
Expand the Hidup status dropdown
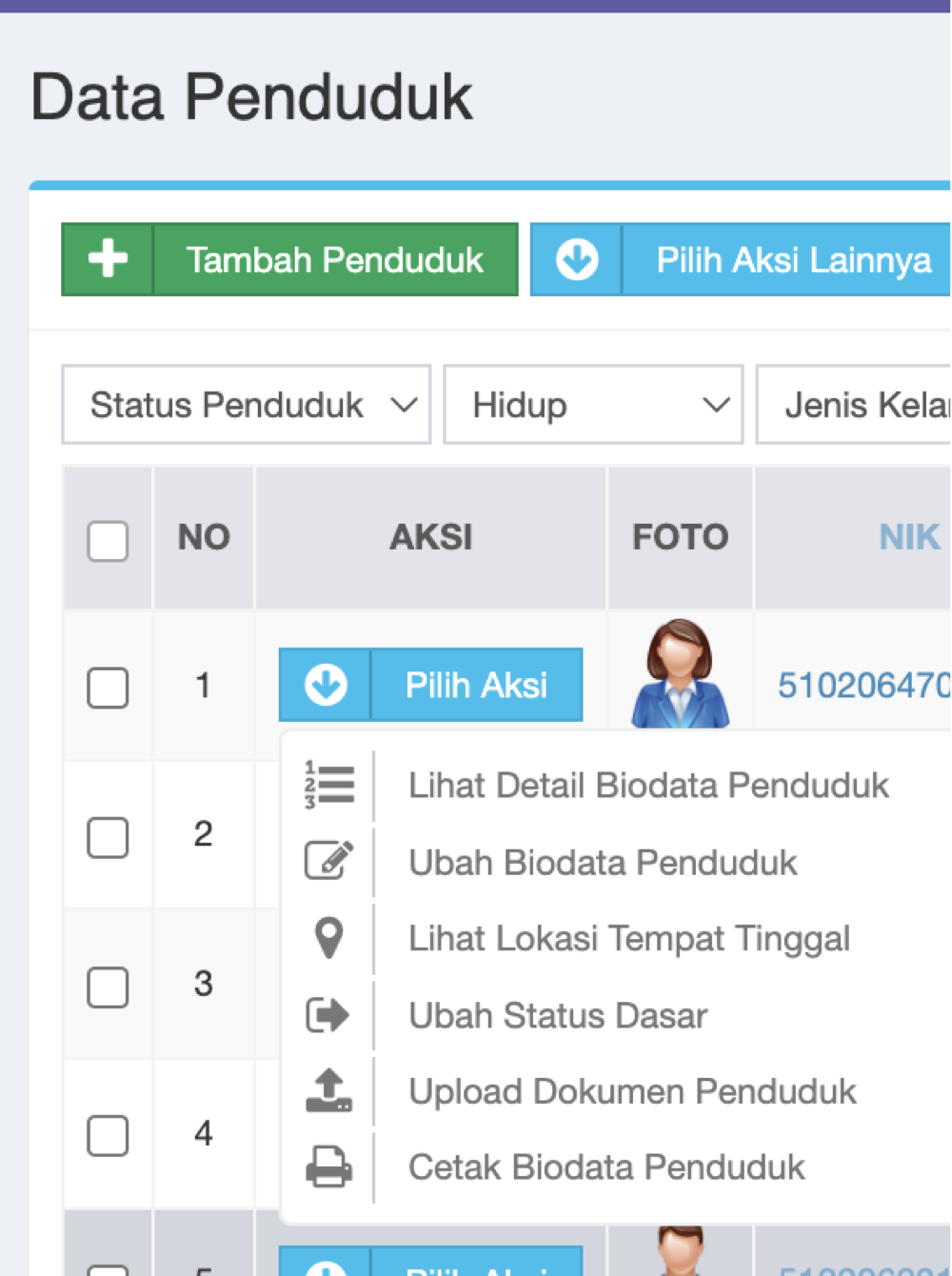coord(592,404)
